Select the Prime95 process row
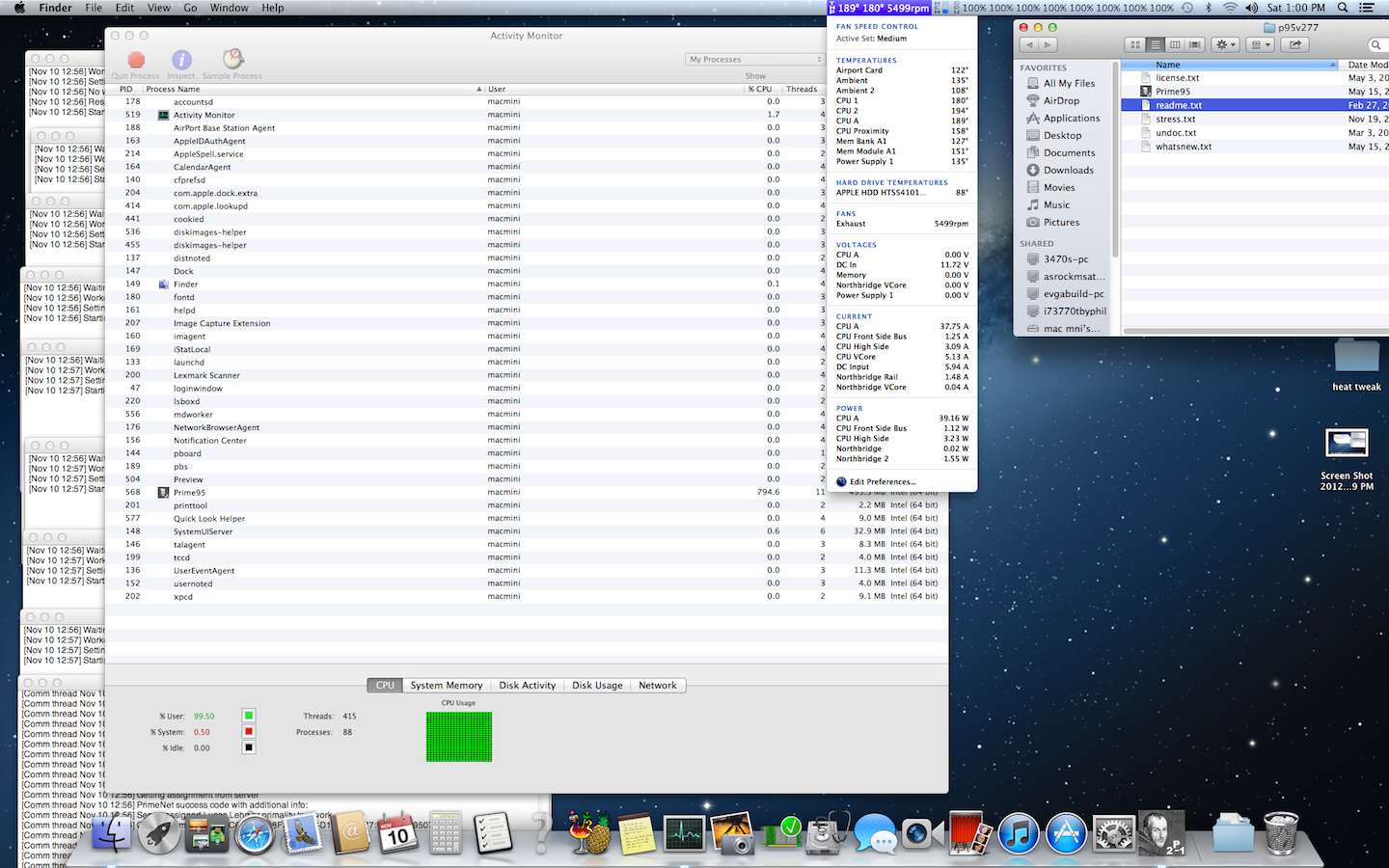 (x=526, y=492)
